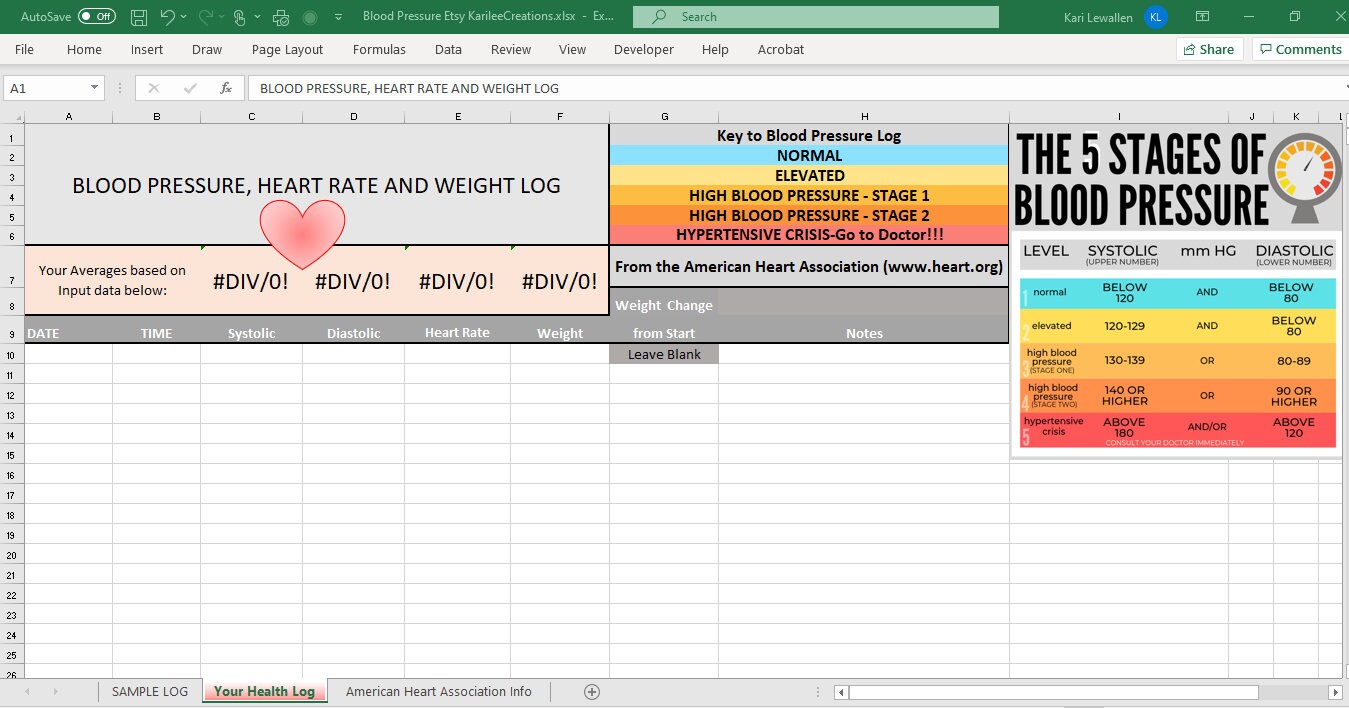
Task: Switch Touch/Mouse mode from the toolbar
Action: (x=240, y=16)
